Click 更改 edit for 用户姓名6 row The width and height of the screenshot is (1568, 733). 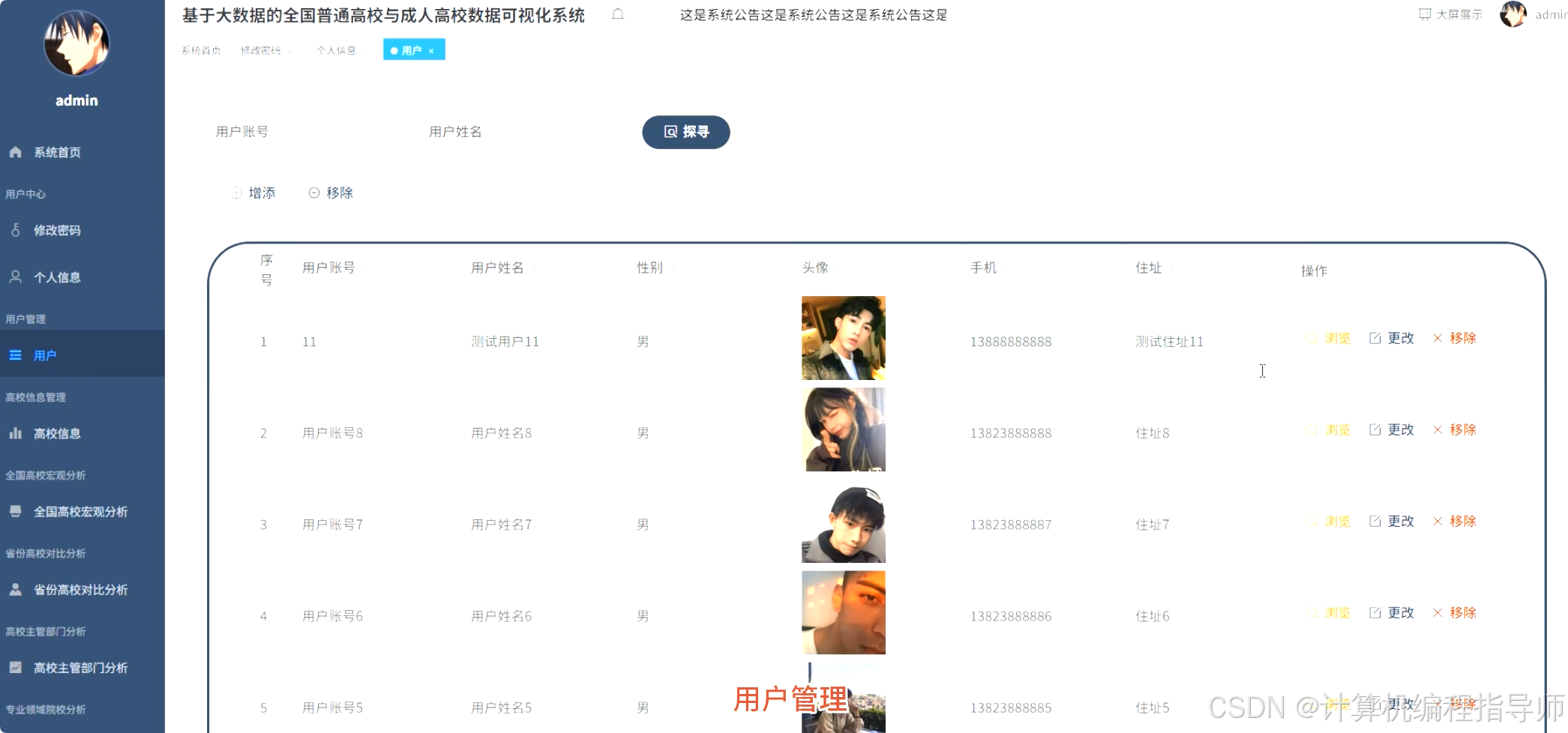[1392, 612]
